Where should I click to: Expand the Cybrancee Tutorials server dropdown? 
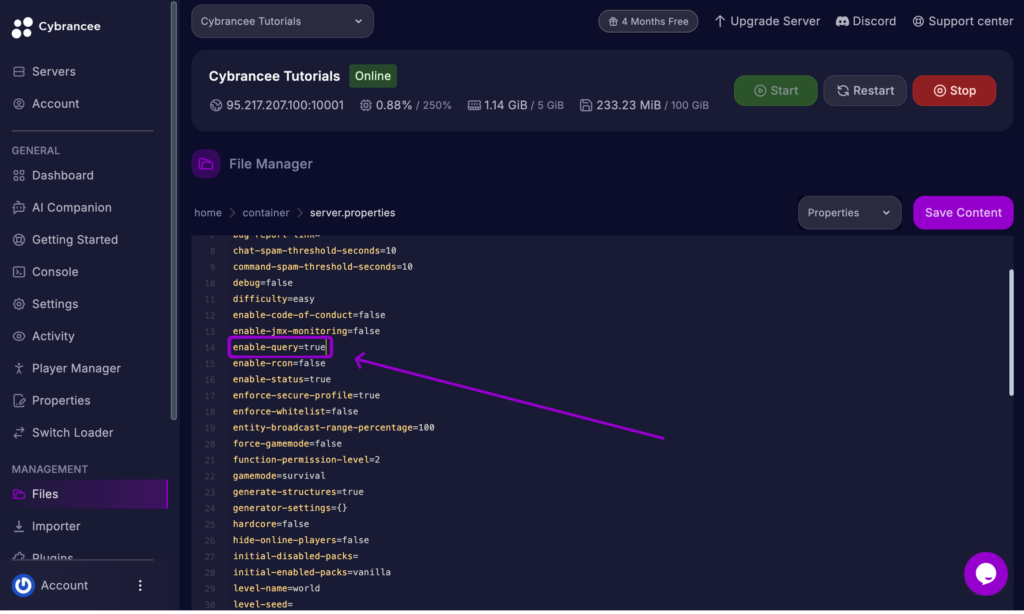(282, 22)
